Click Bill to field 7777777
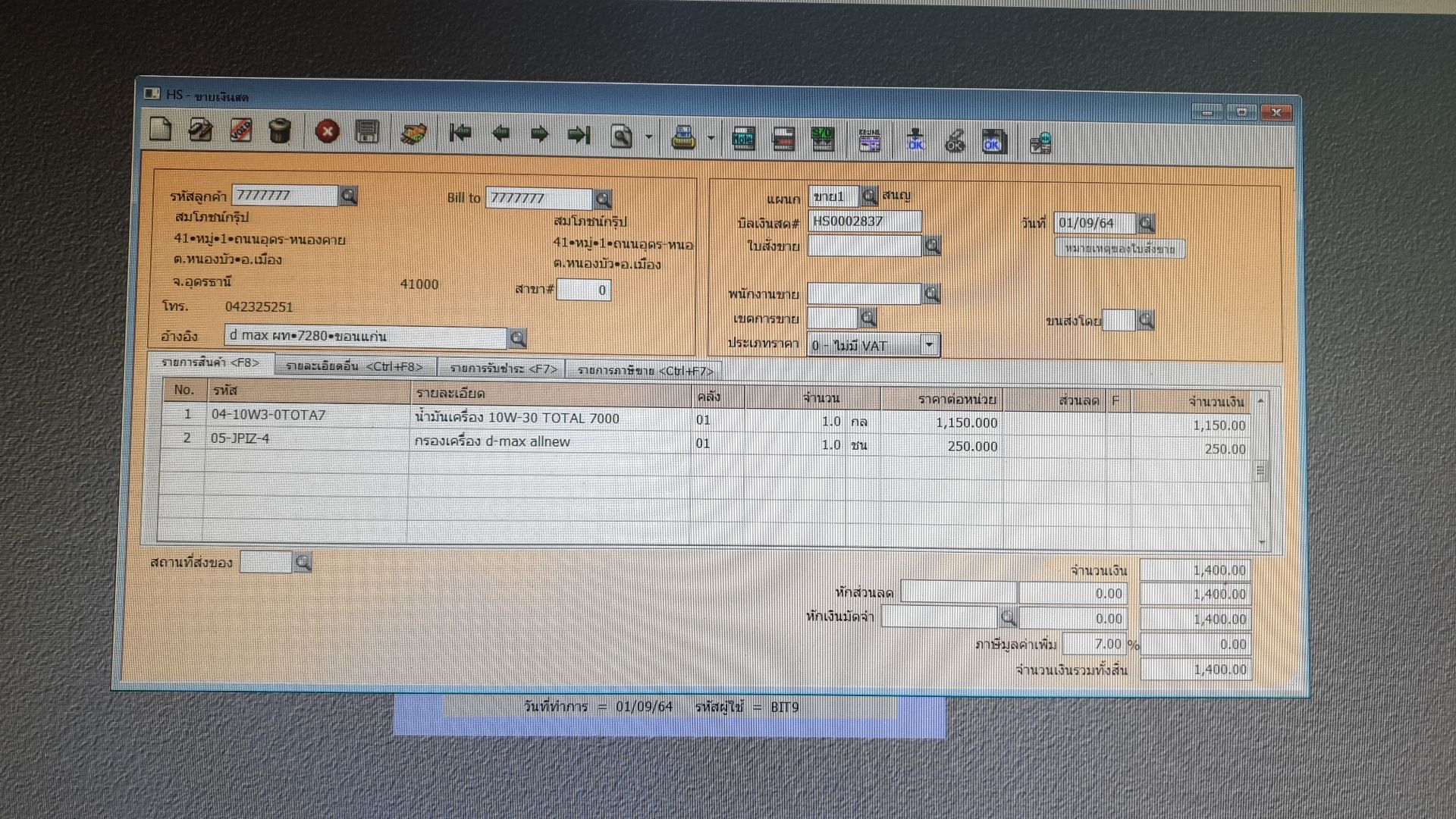The width and height of the screenshot is (1456, 819). (538, 199)
